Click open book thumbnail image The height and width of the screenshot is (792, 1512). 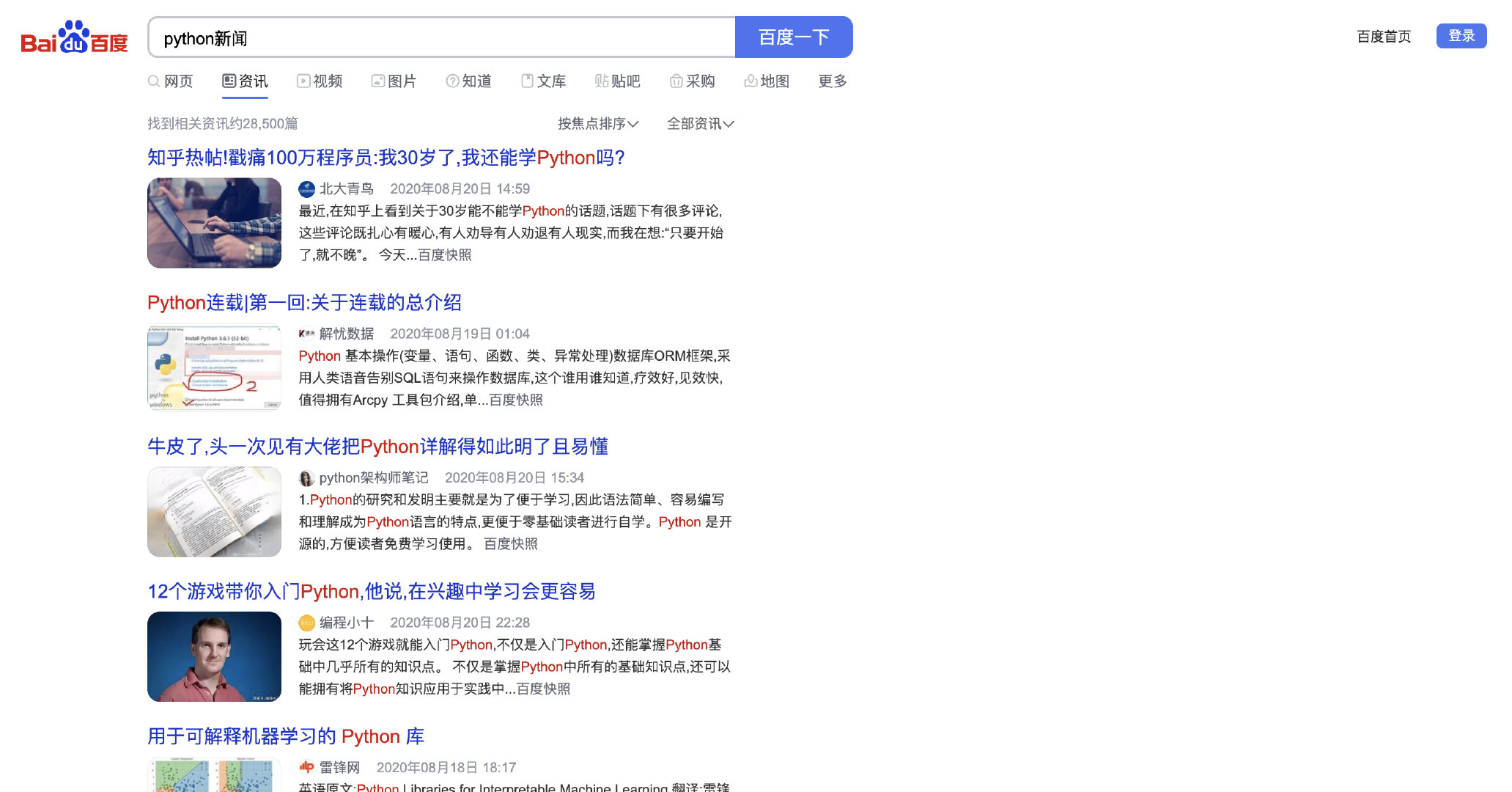pos(214,512)
